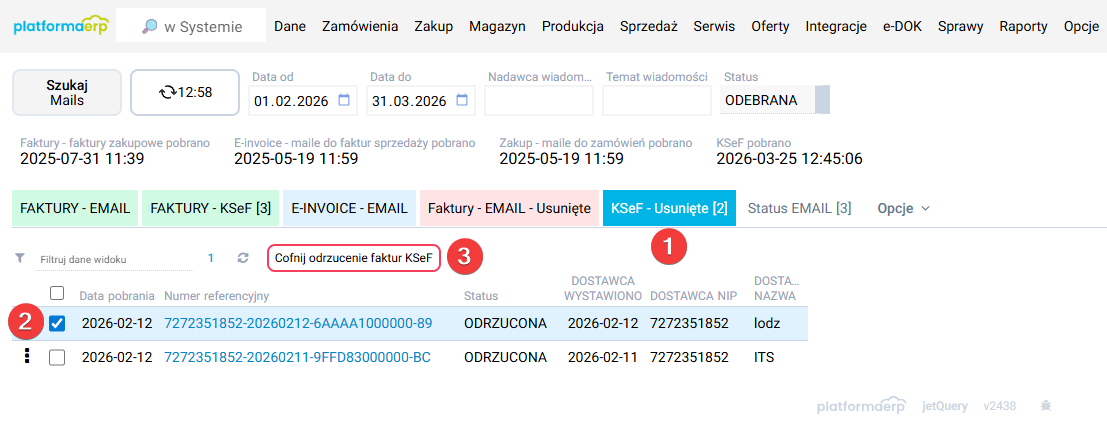
Task: Open the Serwis menu
Action: (x=714, y=27)
